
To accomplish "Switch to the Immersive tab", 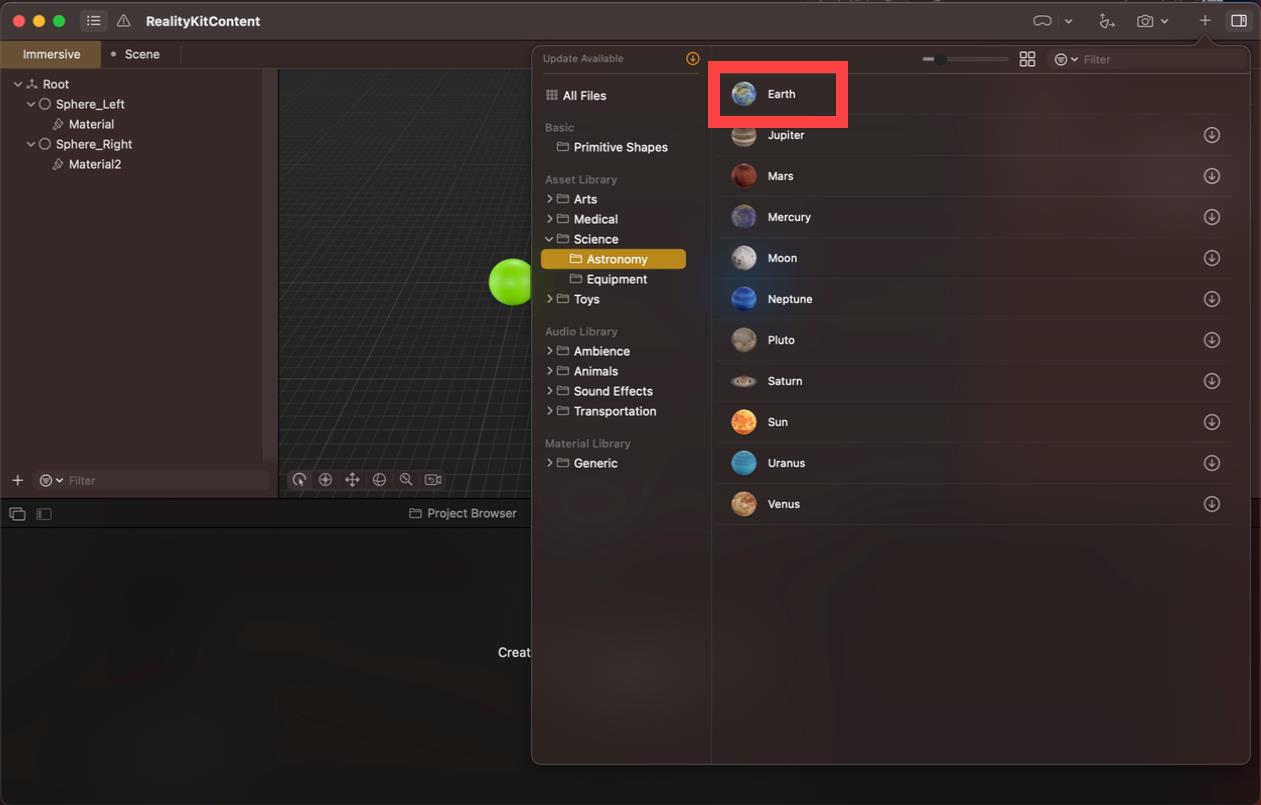I will click(51, 54).
